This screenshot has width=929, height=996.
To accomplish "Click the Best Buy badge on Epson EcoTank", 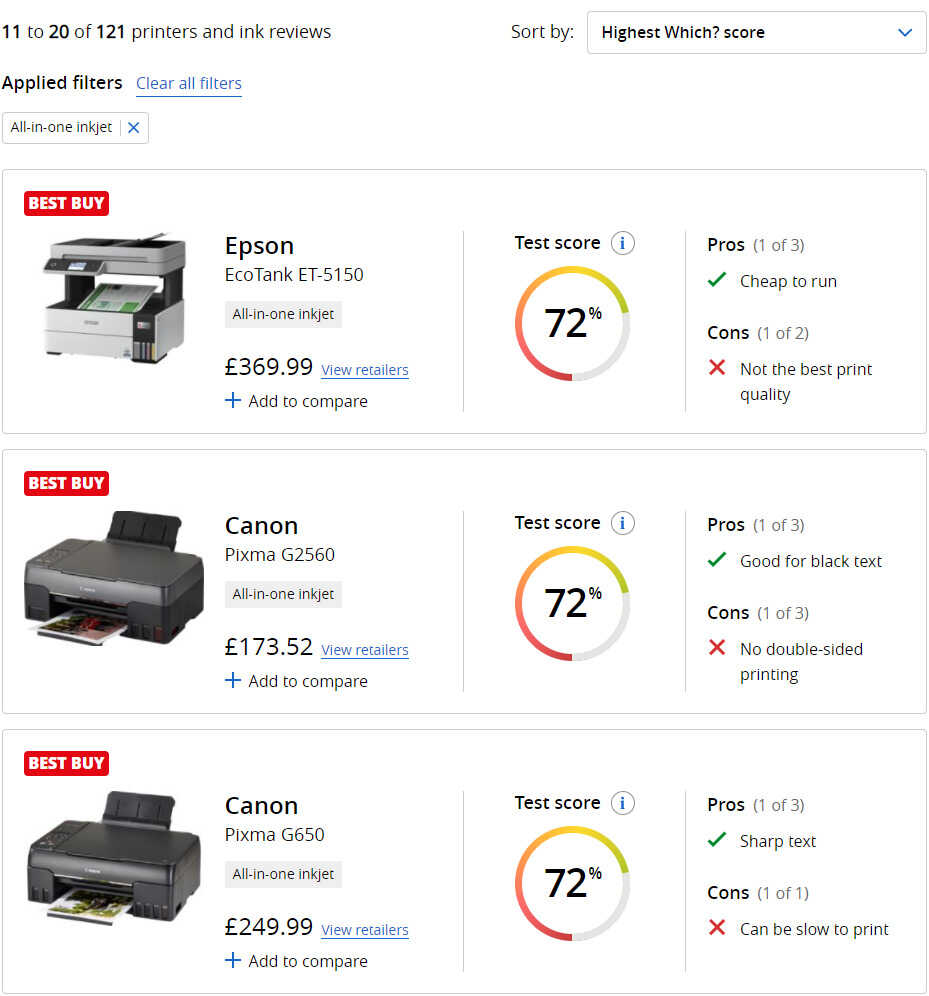I will pyautogui.click(x=66, y=203).
